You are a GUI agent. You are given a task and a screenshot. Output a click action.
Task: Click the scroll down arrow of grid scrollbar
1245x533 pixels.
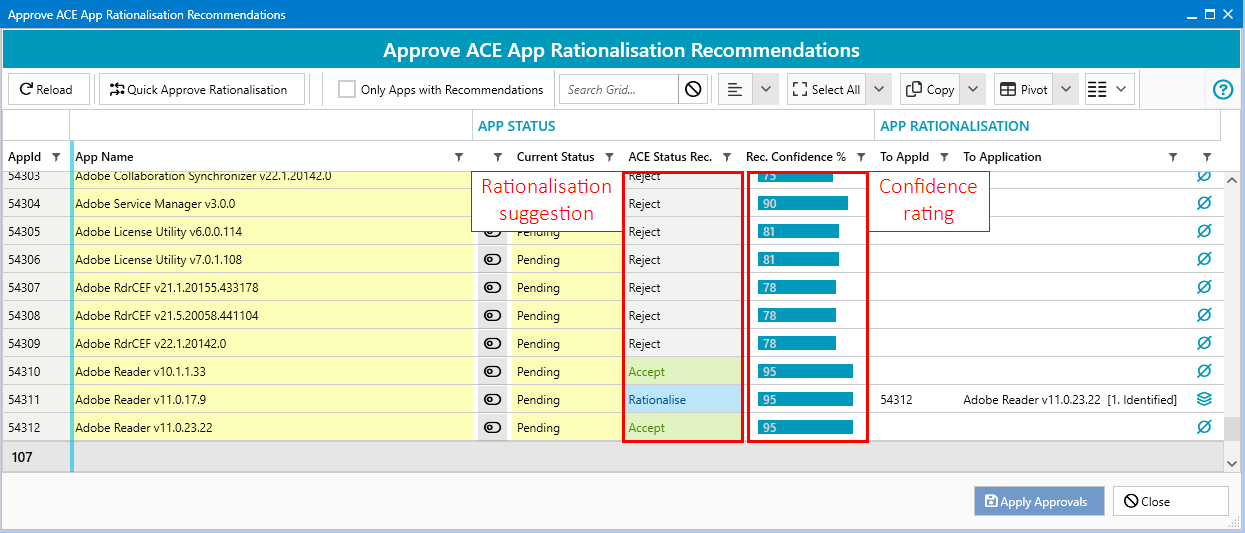coord(1232,462)
